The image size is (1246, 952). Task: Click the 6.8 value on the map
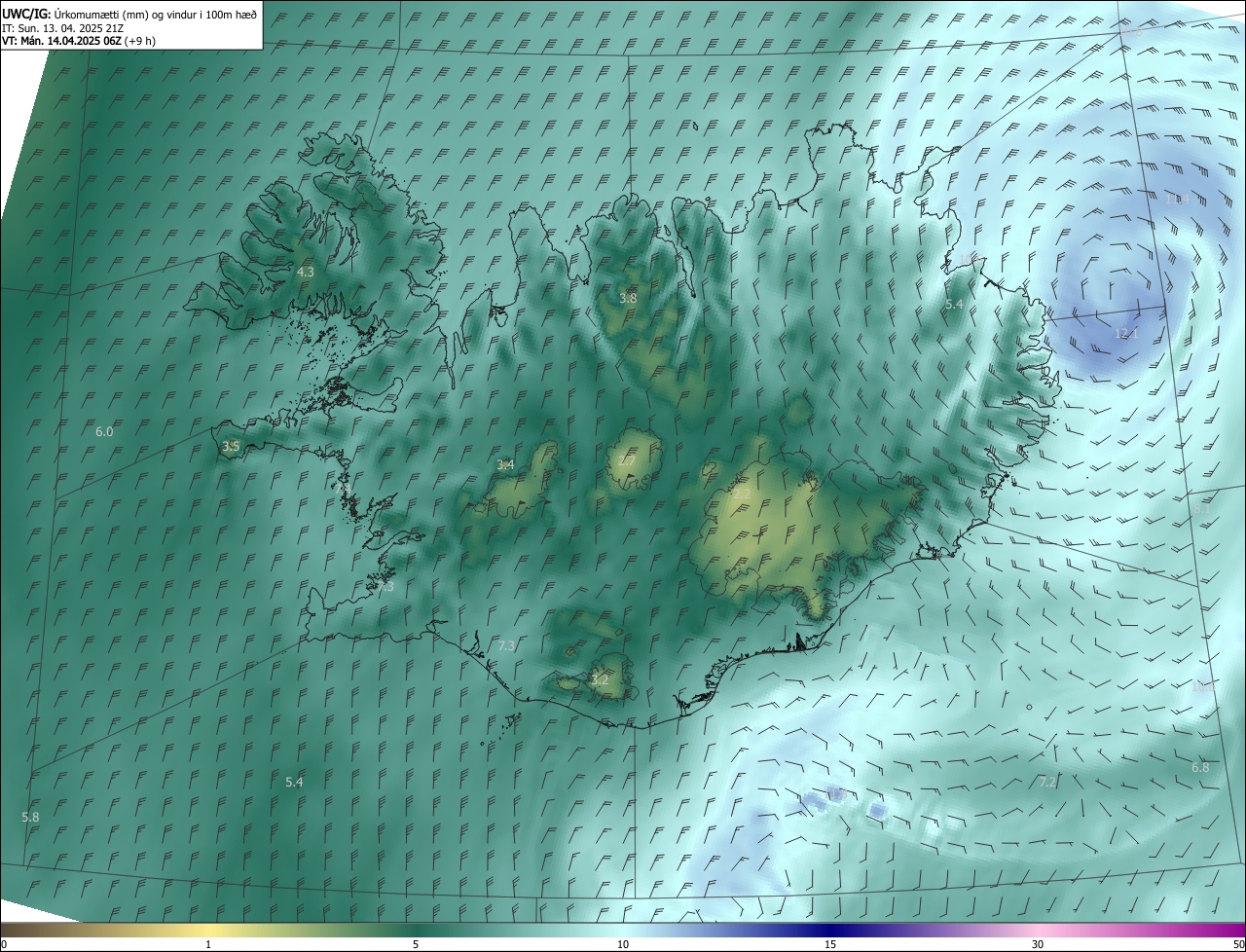coord(1200,768)
